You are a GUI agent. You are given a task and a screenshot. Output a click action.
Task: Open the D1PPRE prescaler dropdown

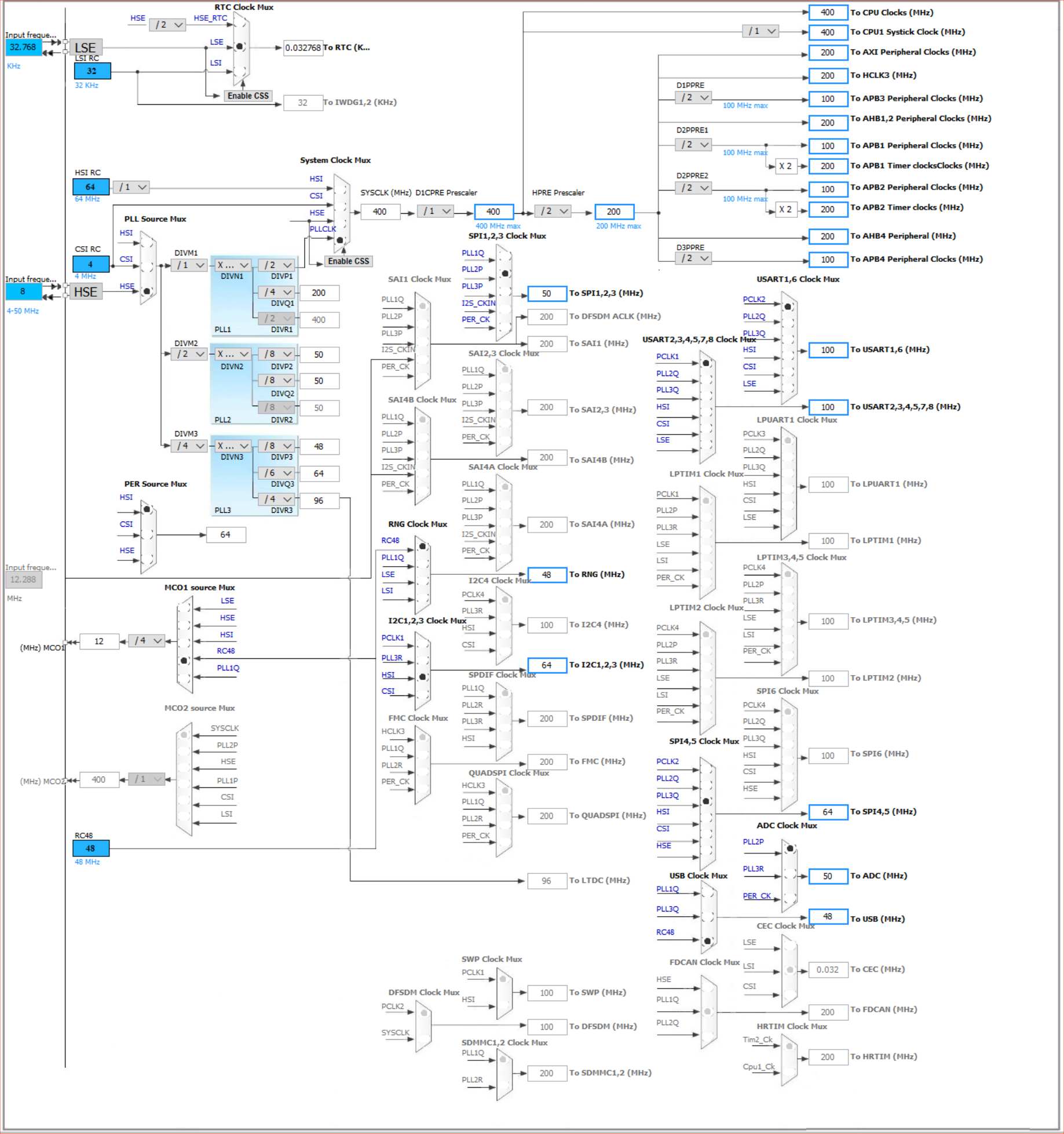pyautogui.click(x=694, y=98)
